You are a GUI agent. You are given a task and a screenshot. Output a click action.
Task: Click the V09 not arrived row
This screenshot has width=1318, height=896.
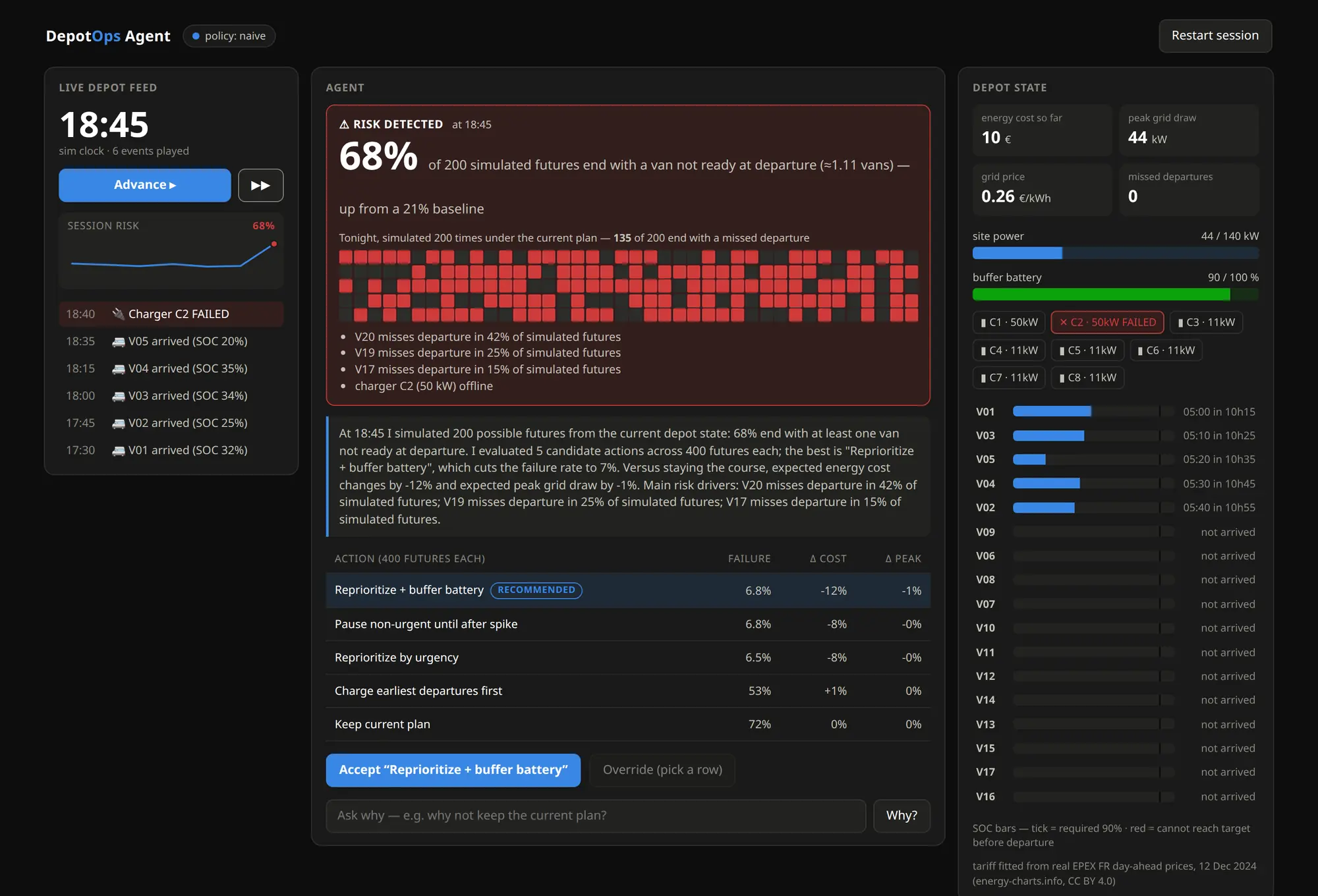point(1115,532)
